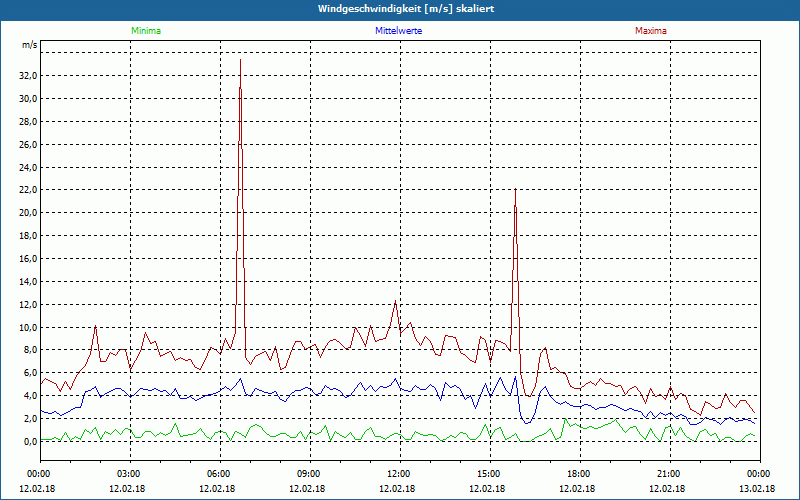Click the 32,0 y-axis tick label

[x=27, y=76]
